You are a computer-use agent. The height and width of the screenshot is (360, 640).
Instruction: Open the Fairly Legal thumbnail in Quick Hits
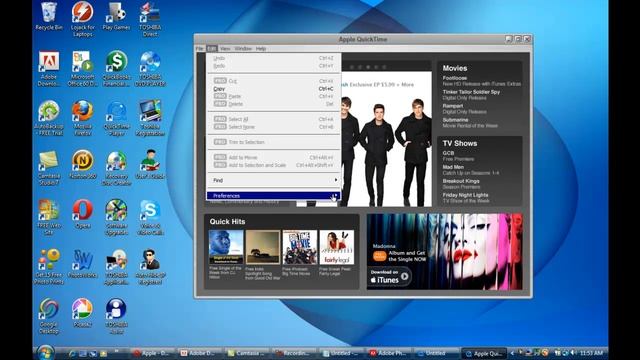point(337,247)
